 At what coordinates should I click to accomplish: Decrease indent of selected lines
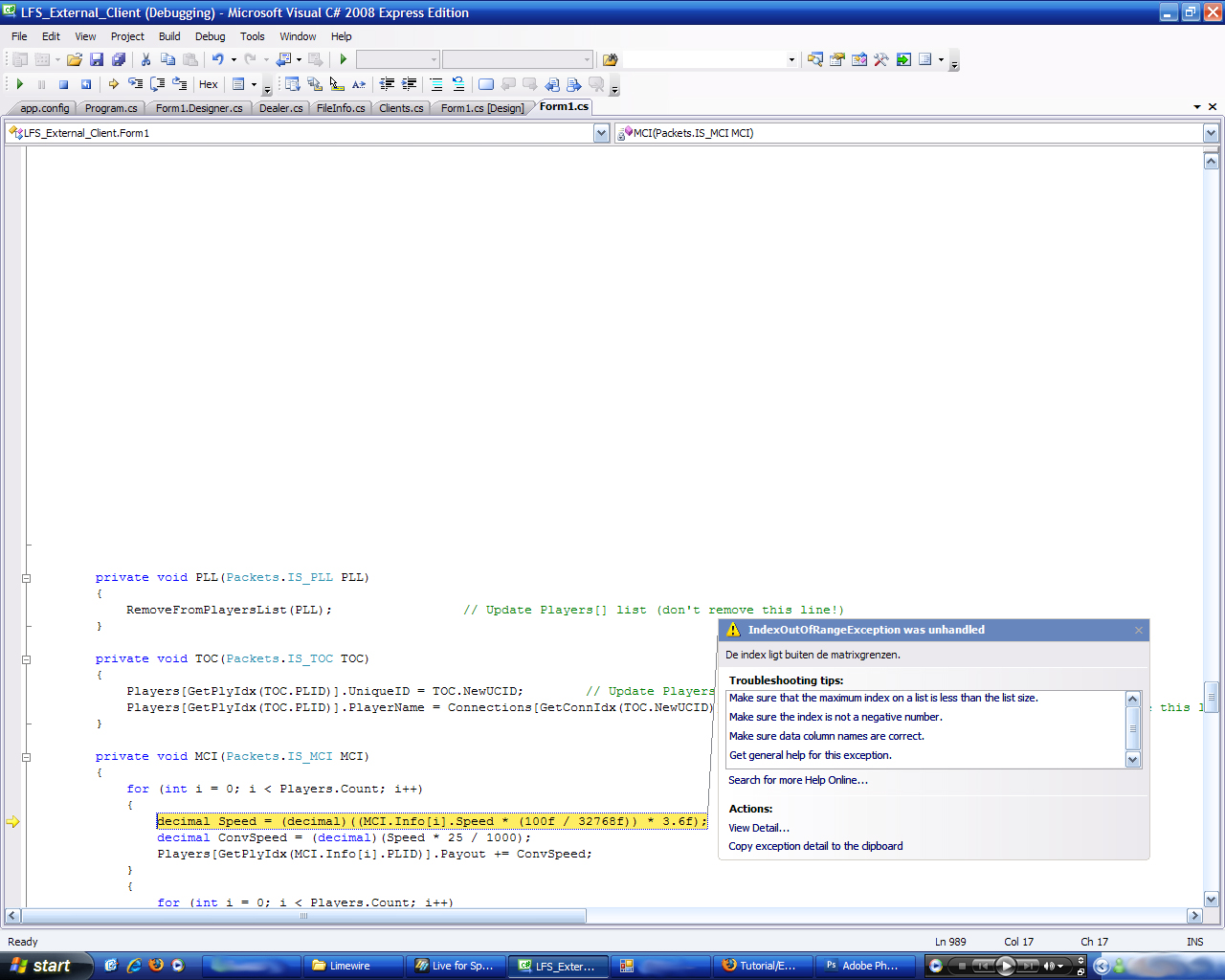pos(387,84)
